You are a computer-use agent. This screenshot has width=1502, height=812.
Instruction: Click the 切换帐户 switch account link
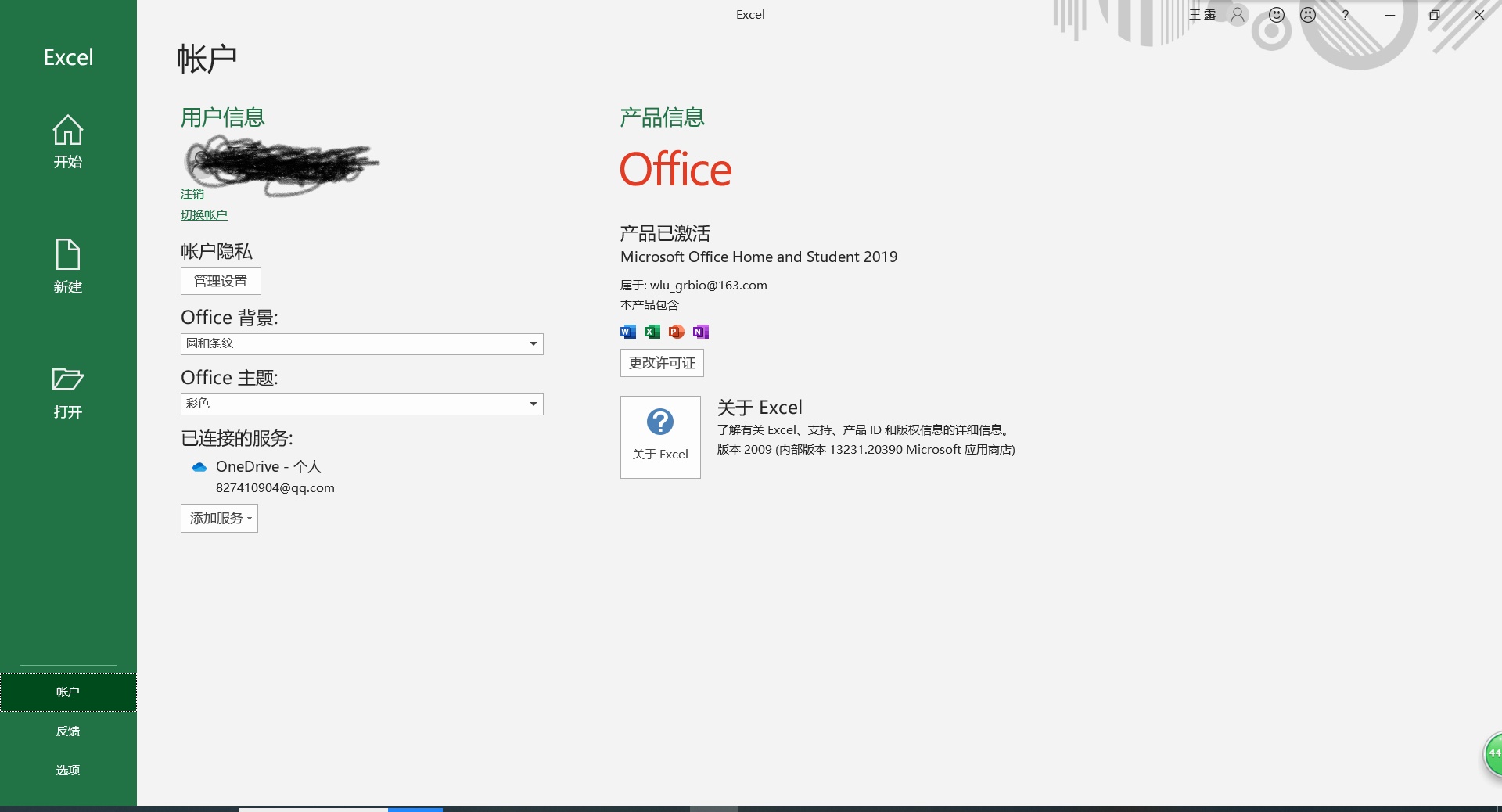coord(204,215)
